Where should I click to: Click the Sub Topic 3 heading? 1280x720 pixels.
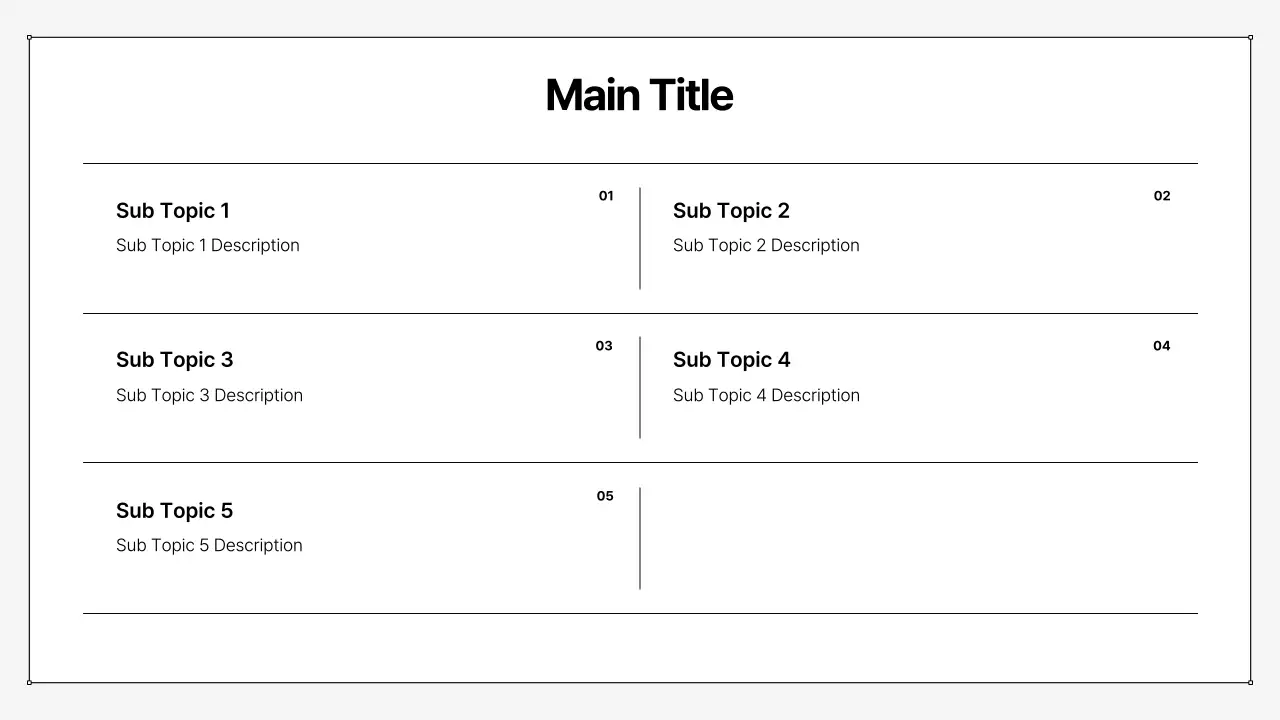tap(174, 360)
